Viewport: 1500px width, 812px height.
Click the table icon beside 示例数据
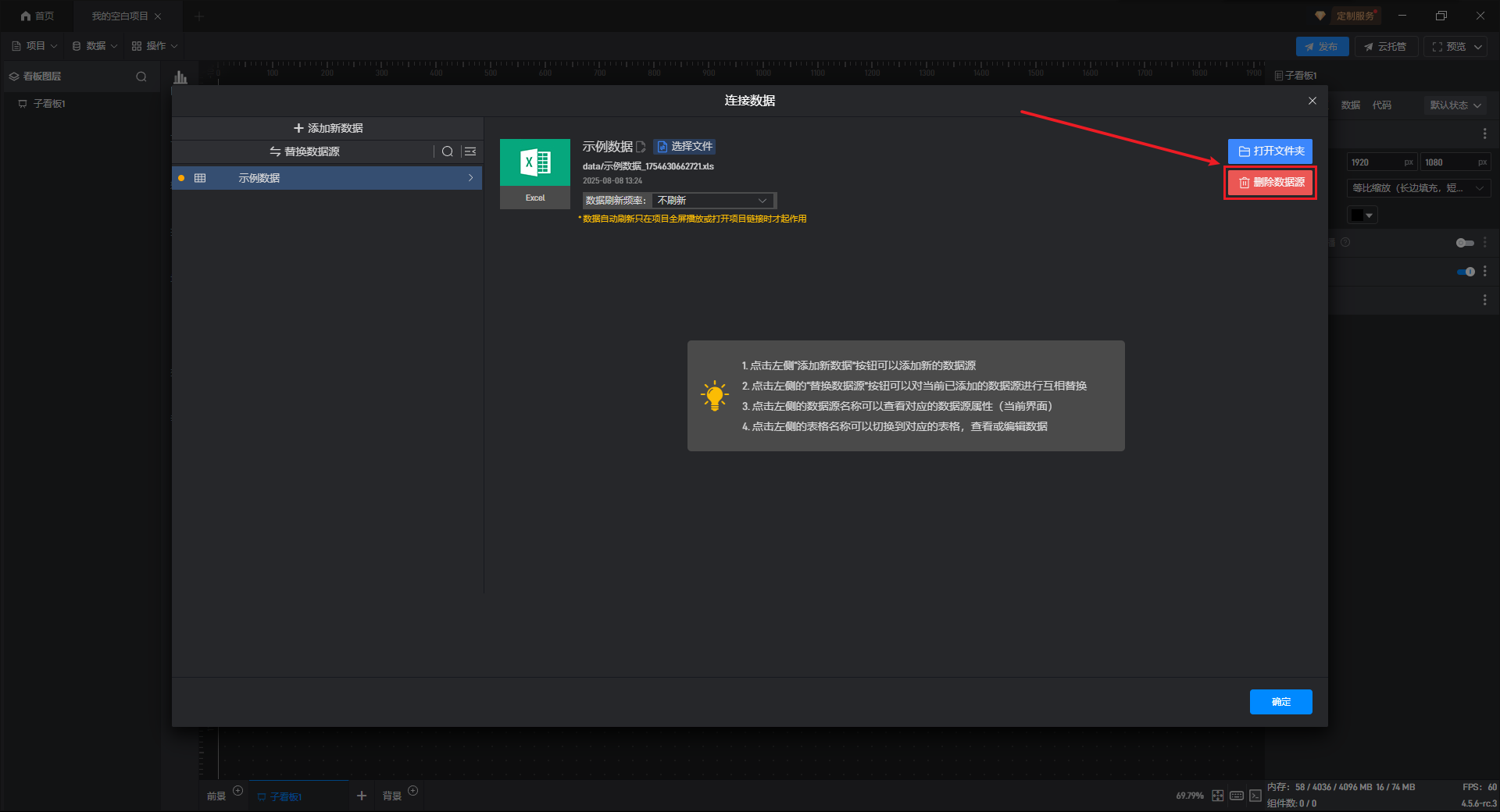coord(200,178)
